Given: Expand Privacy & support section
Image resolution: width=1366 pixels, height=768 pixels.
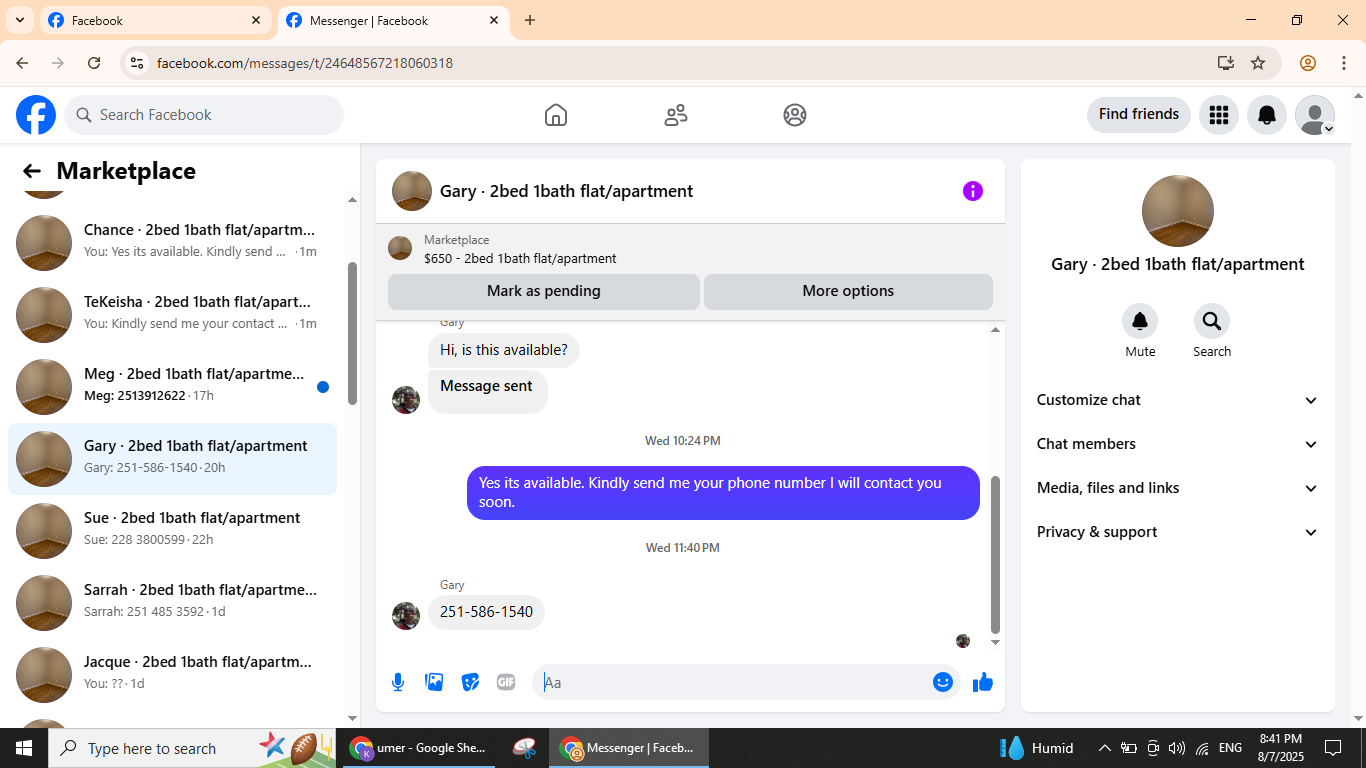Looking at the screenshot, I should [x=1178, y=532].
